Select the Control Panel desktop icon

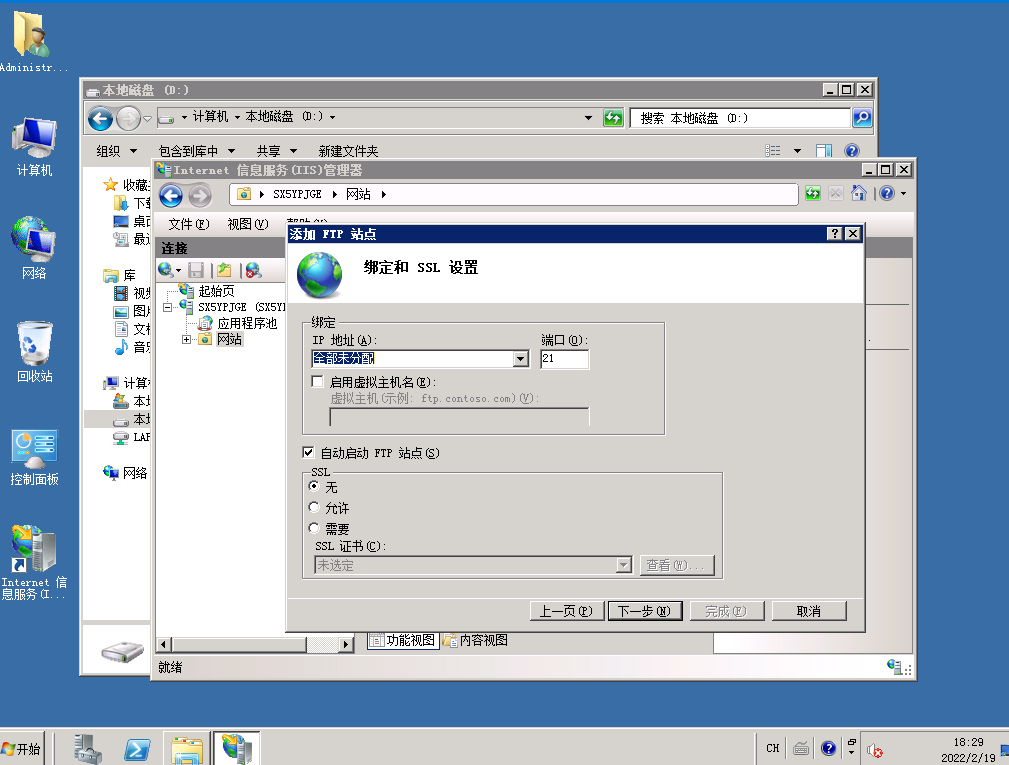point(34,457)
